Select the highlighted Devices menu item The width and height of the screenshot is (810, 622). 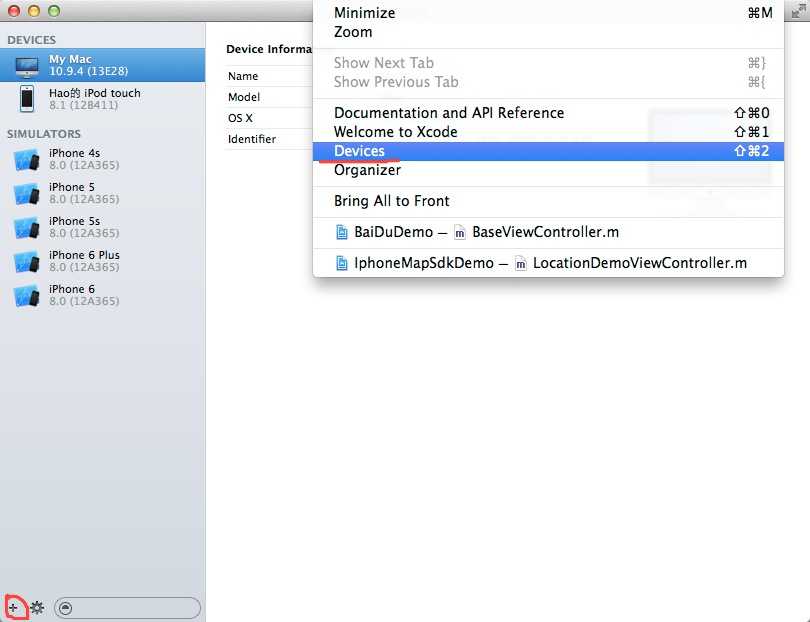pyautogui.click(x=548, y=151)
